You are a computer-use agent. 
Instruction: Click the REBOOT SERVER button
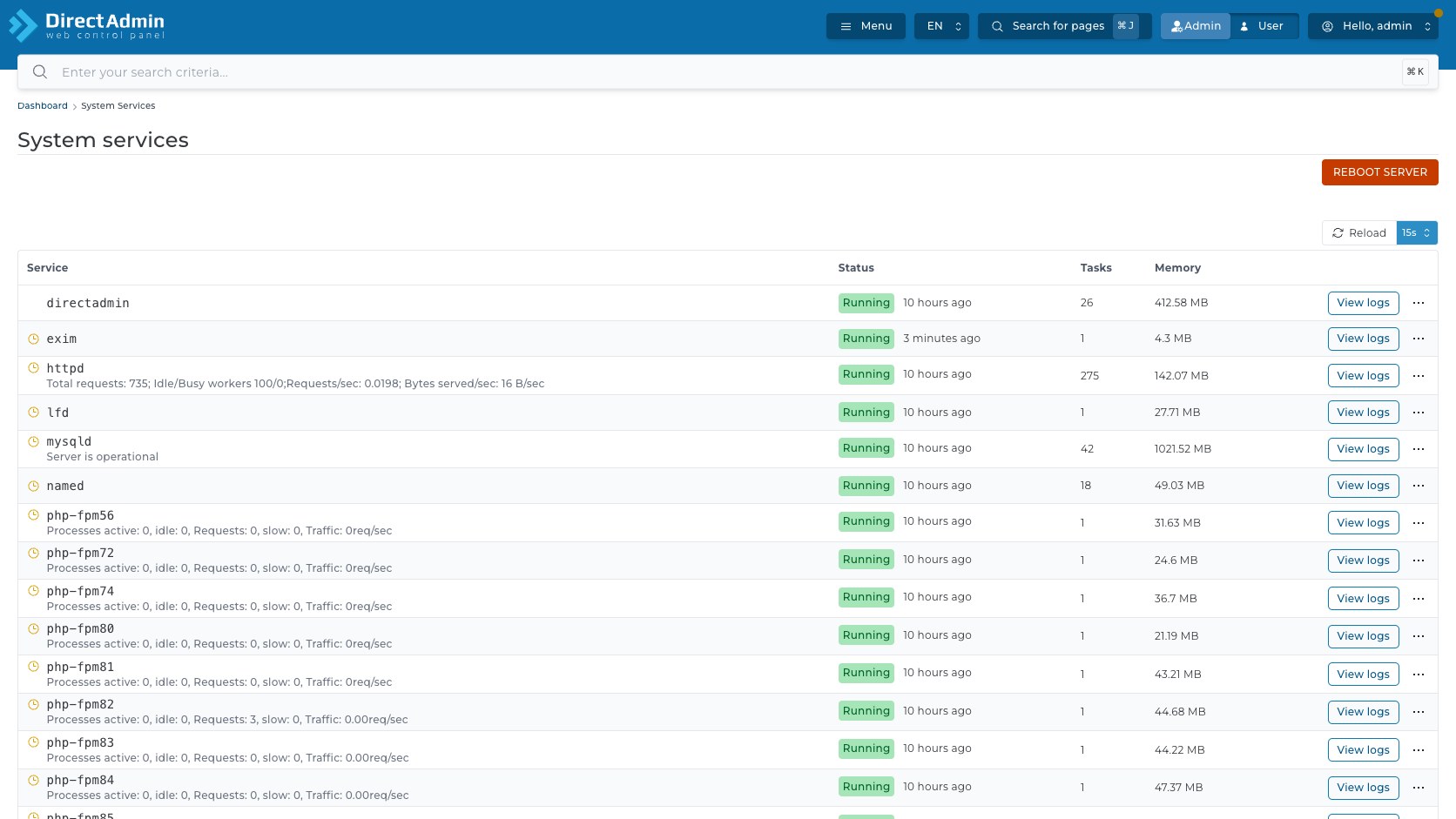1379,172
